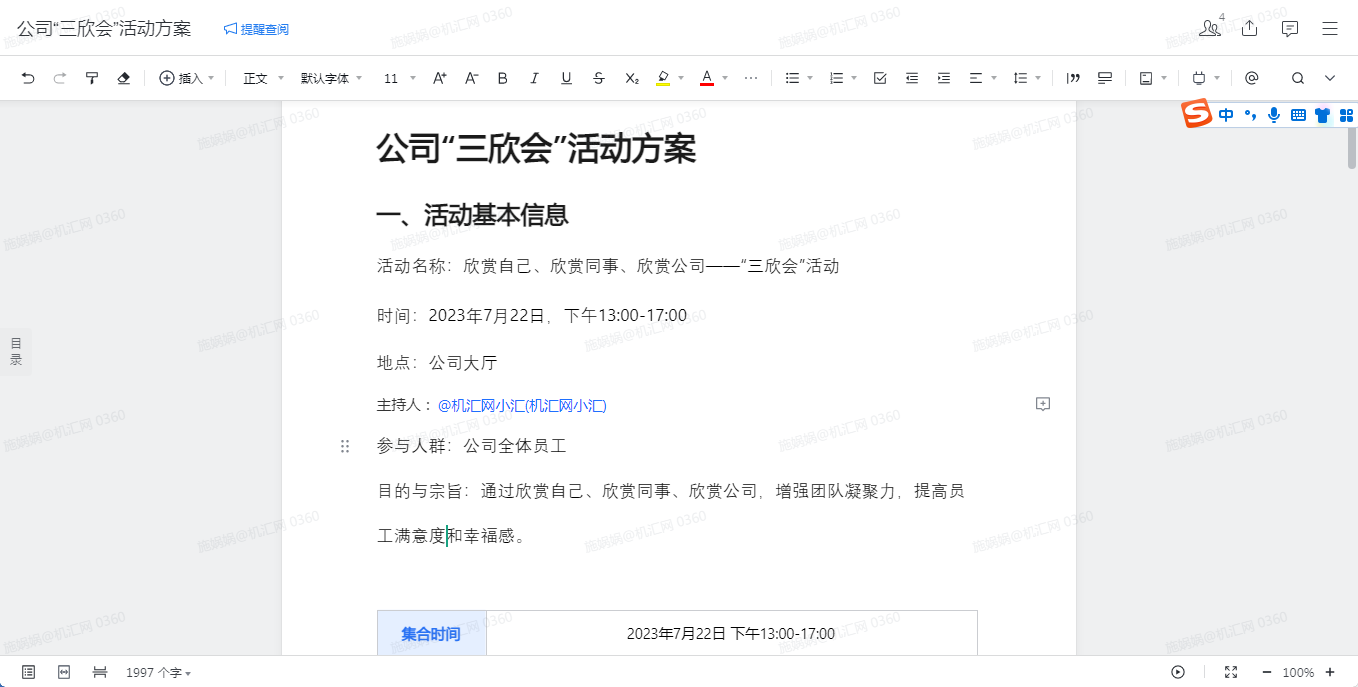Image resolution: width=1358 pixels, height=687 pixels.
Task: Open the 插入 insert menu
Action: (x=187, y=78)
